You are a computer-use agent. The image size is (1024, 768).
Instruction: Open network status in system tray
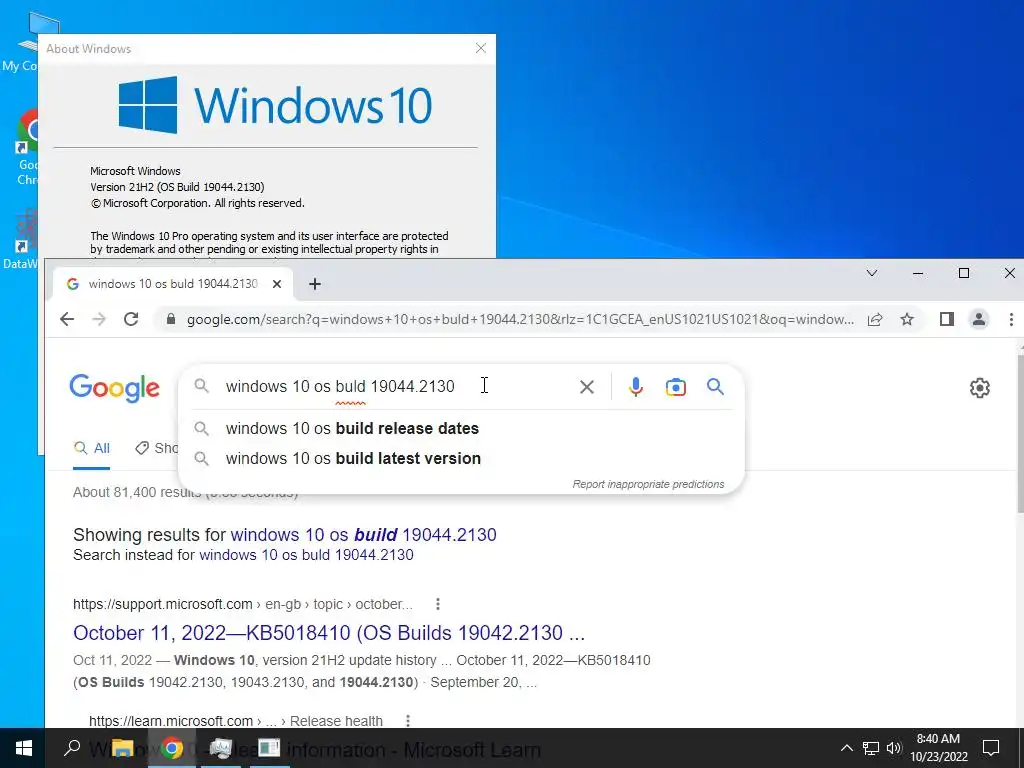871,748
